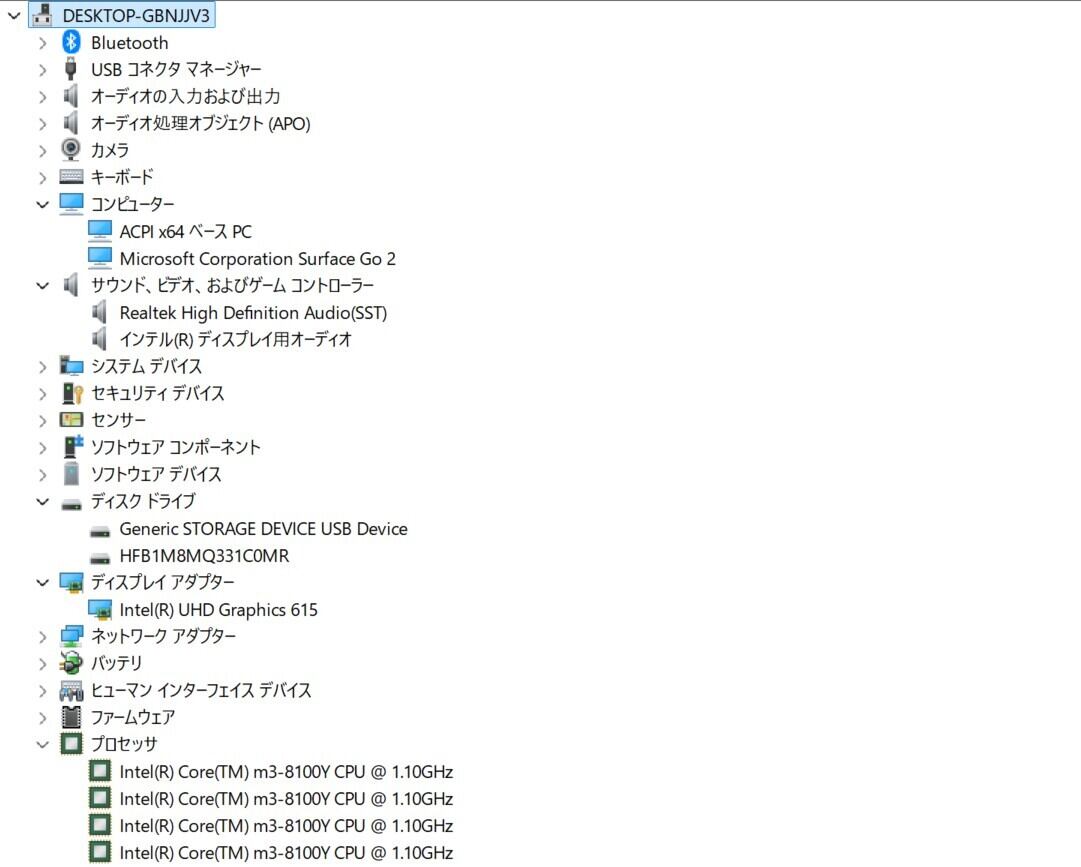Viewport: 1081px width, 867px height.
Task: Expand ソフトウェア デバイス category
Action: pyautogui.click(x=43, y=475)
